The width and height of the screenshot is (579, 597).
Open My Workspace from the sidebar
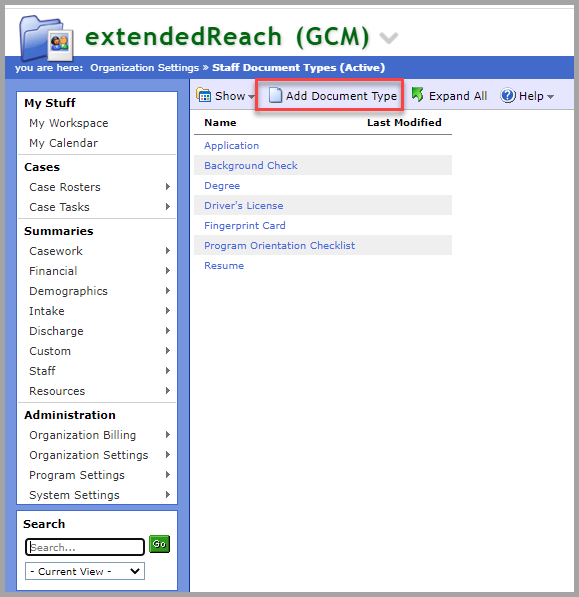point(69,123)
